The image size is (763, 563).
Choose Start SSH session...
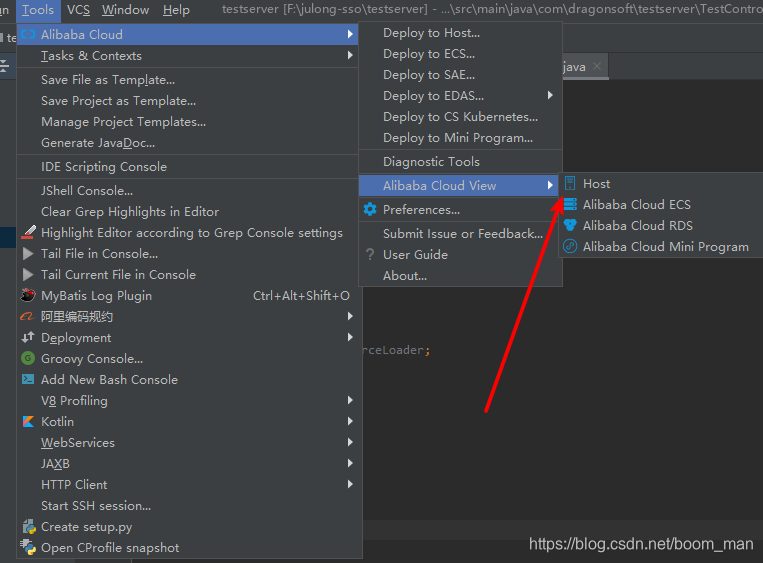click(188, 506)
